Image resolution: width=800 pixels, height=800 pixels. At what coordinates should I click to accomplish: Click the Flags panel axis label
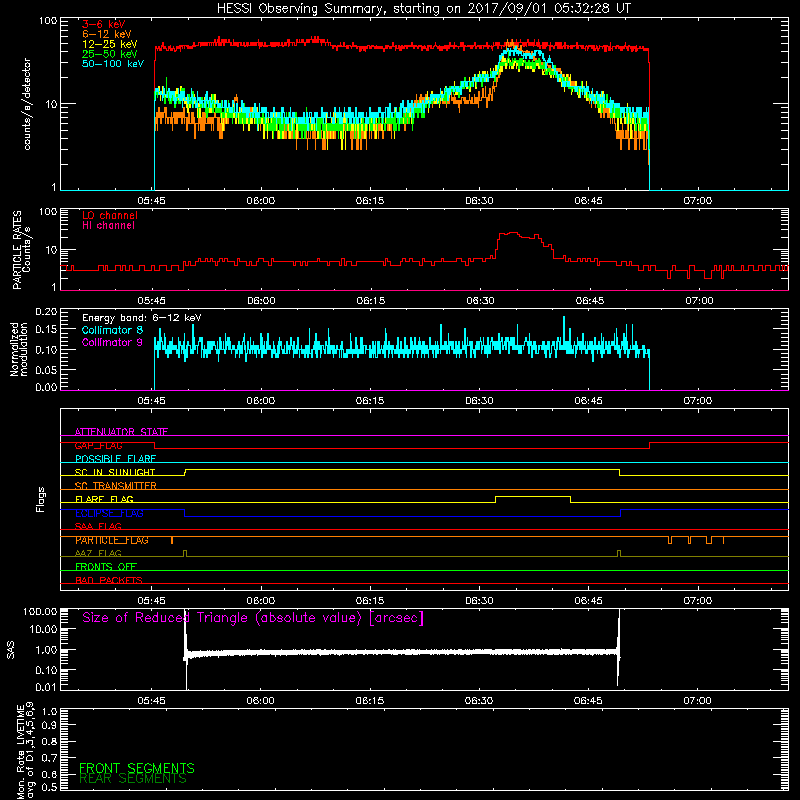41,499
